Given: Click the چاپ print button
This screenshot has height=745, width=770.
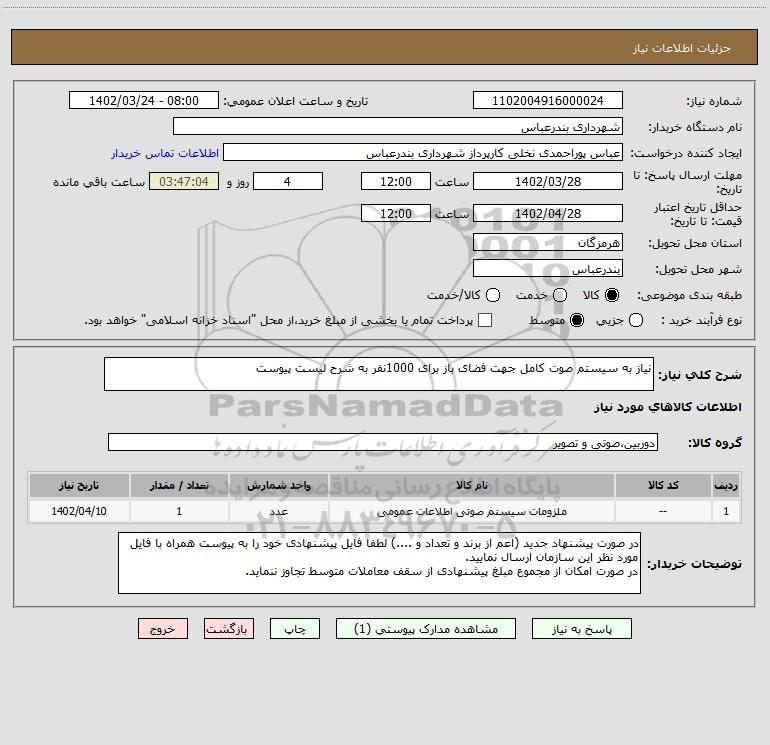Looking at the screenshot, I should coord(295,629).
